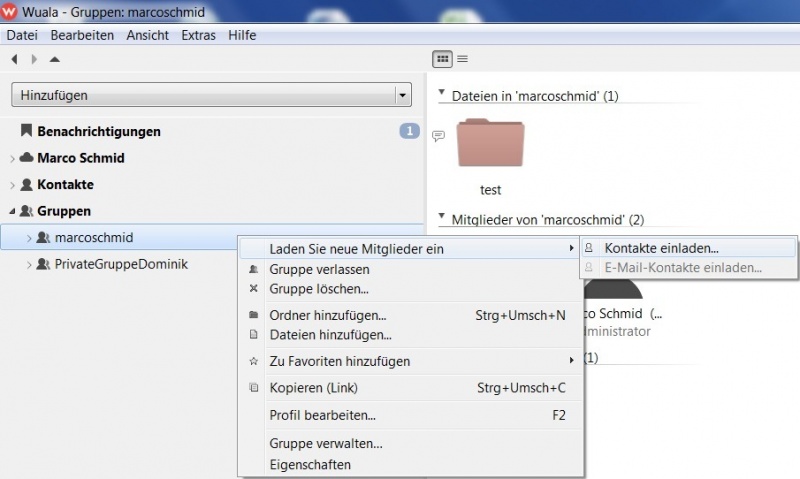
Task: Click the 'test' folder name label
Action: point(490,190)
